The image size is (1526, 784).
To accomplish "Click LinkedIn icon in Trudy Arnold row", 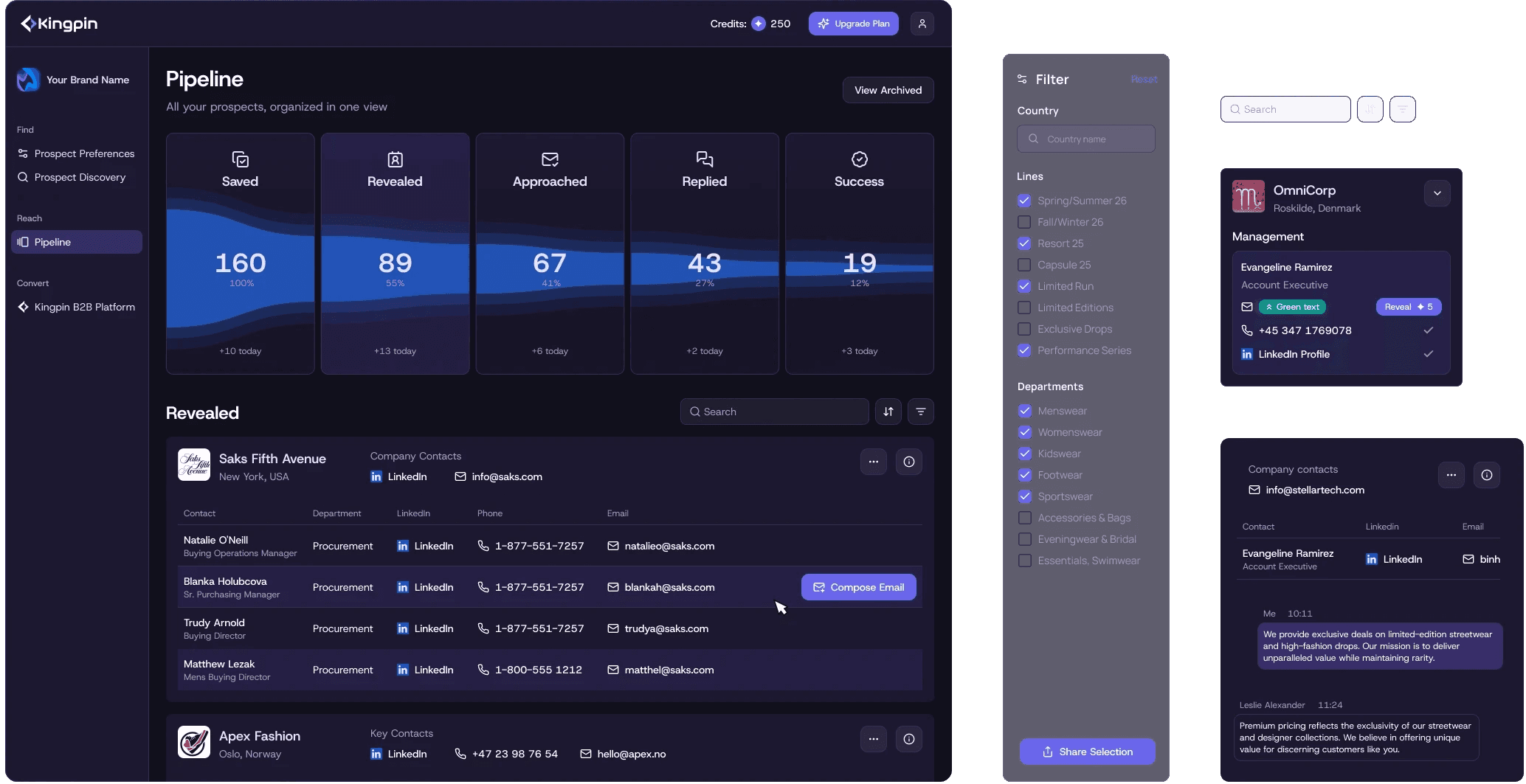I will [x=403, y=628].
